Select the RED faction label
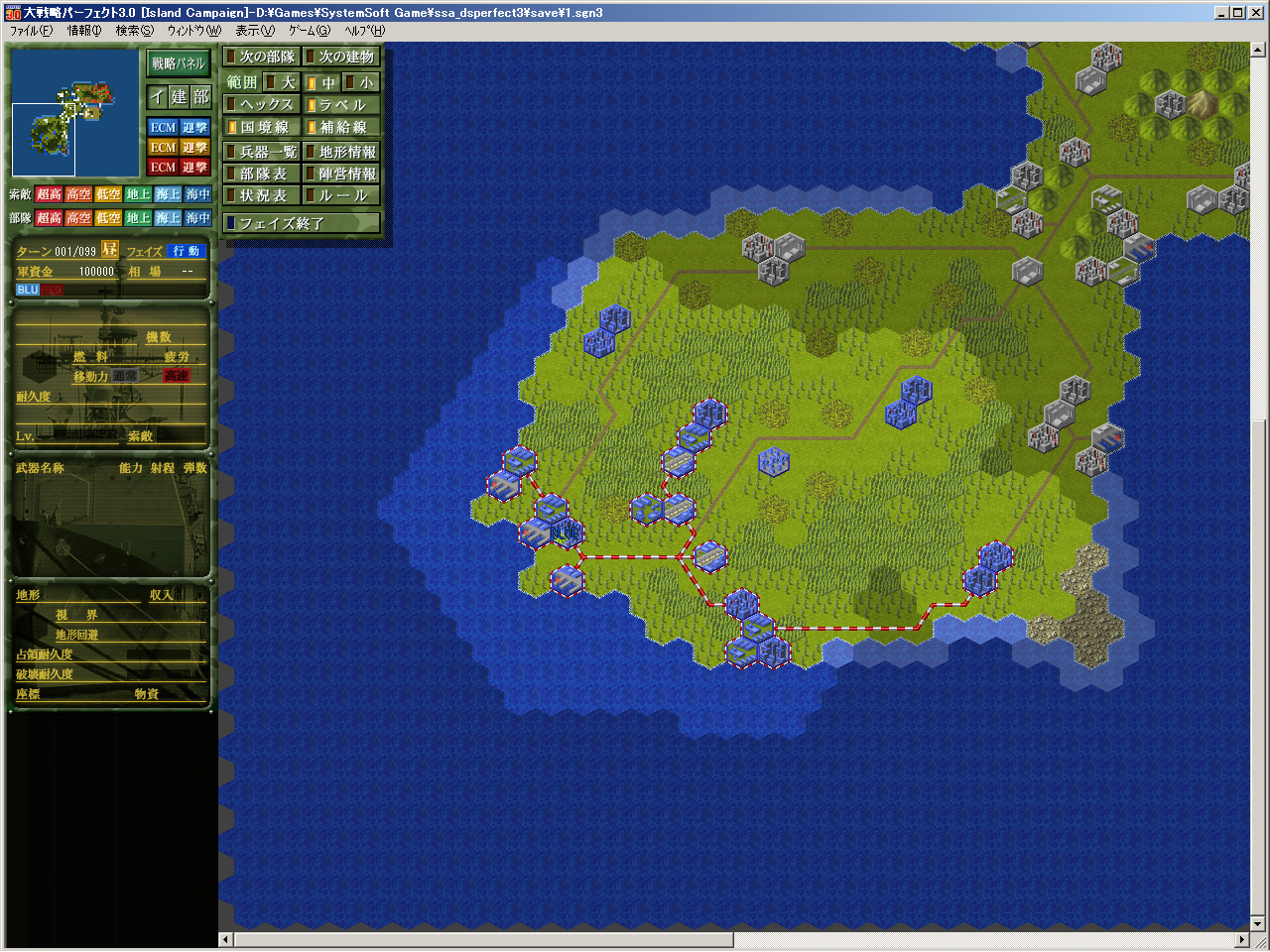Image resolution: width=1270 pixels, height=952 pixels. pyautogui.click(x=52, y=290)
